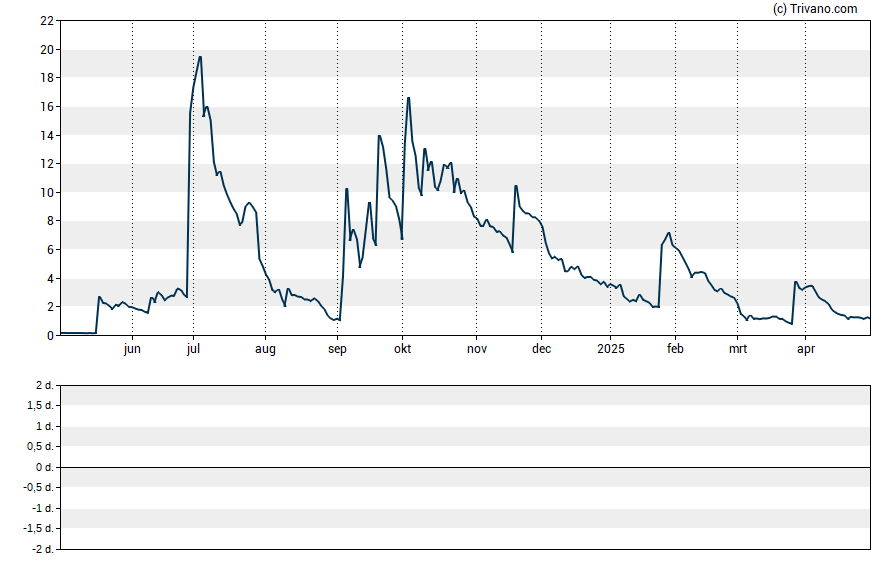
Task: Click the 'jun' month label
Action: (x=132, y=349)
